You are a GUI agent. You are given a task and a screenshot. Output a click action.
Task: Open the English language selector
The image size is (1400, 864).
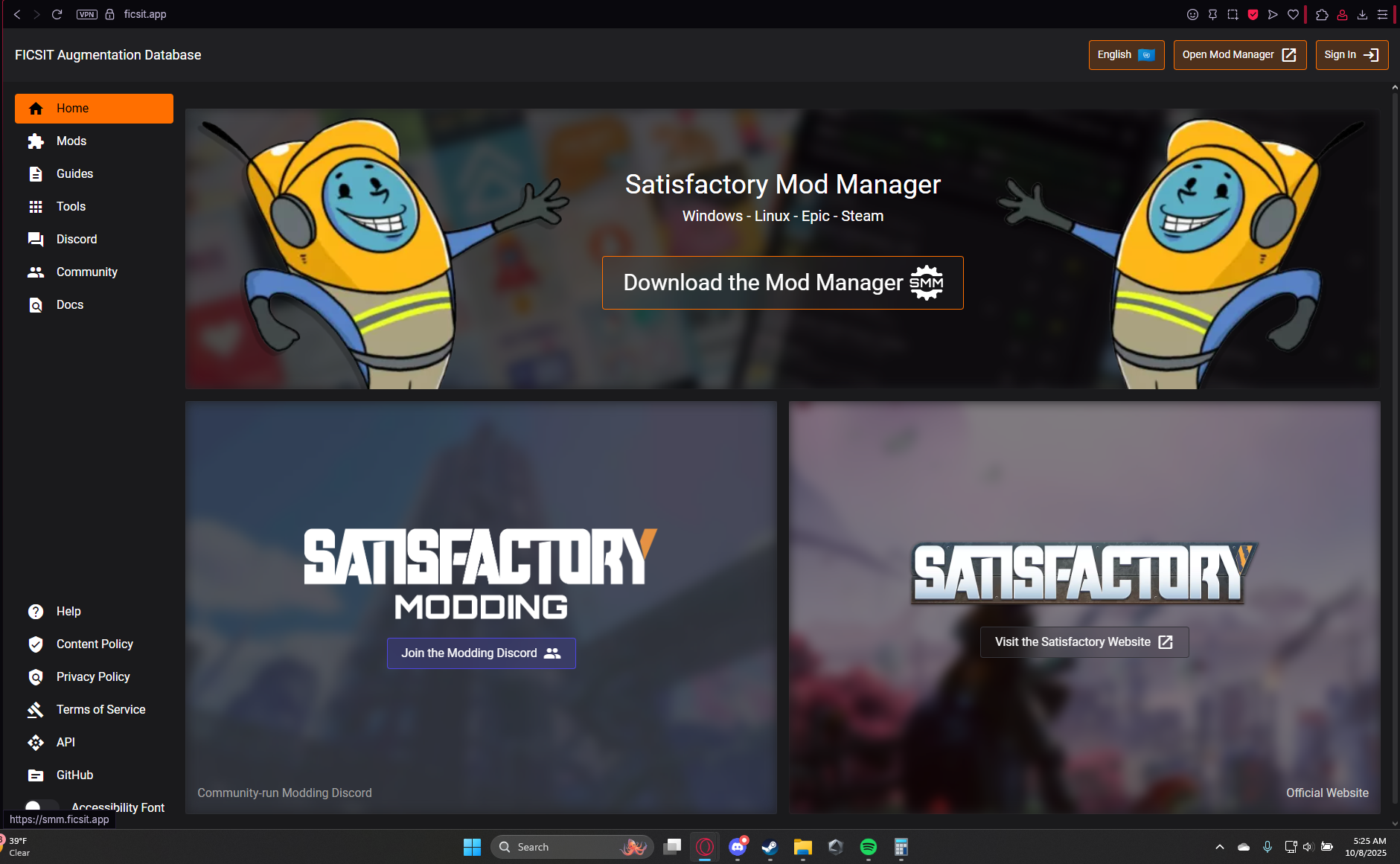1126,55
